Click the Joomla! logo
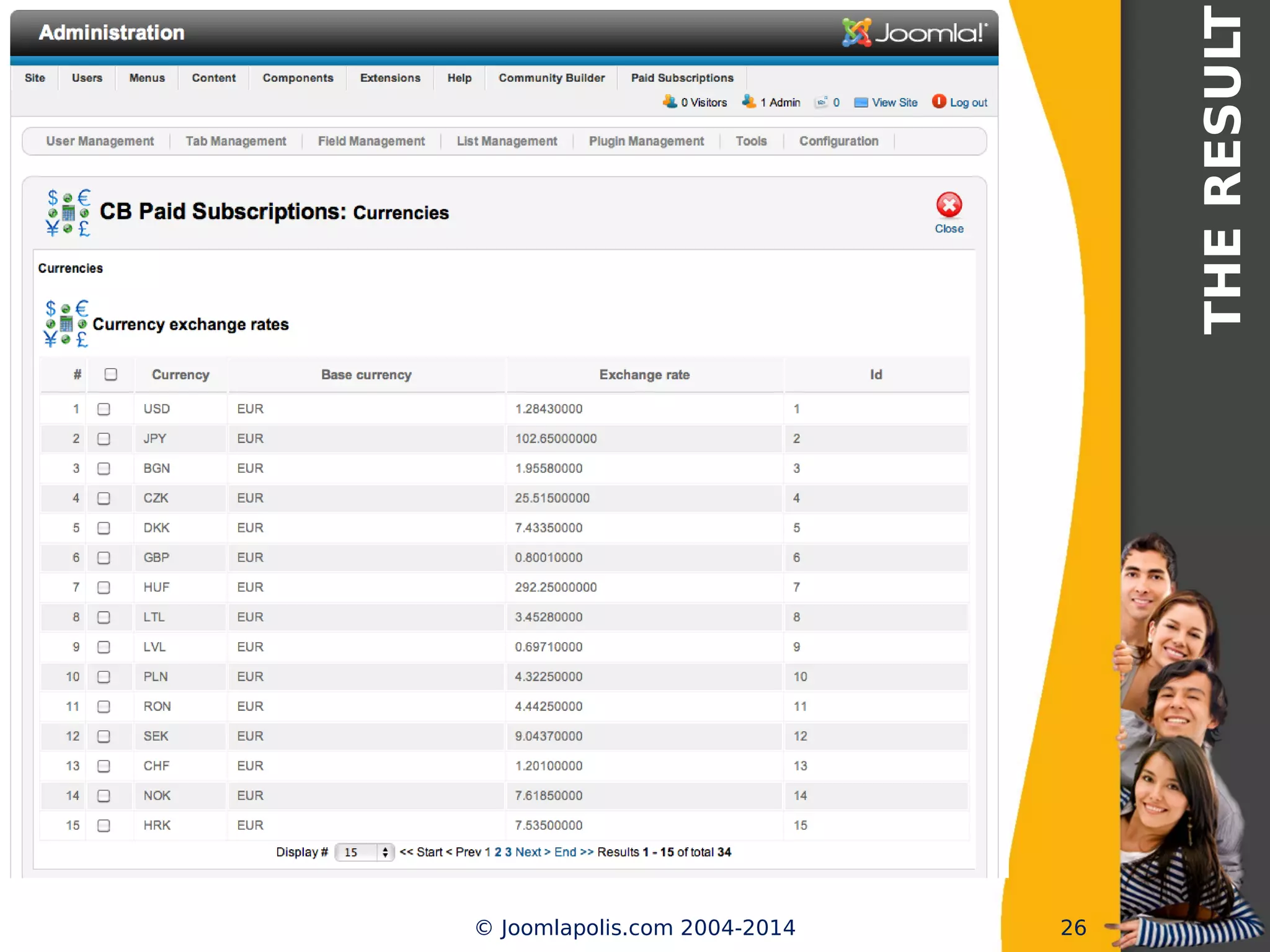Screen dimensions: 1270x952 (x=913, y=32)
